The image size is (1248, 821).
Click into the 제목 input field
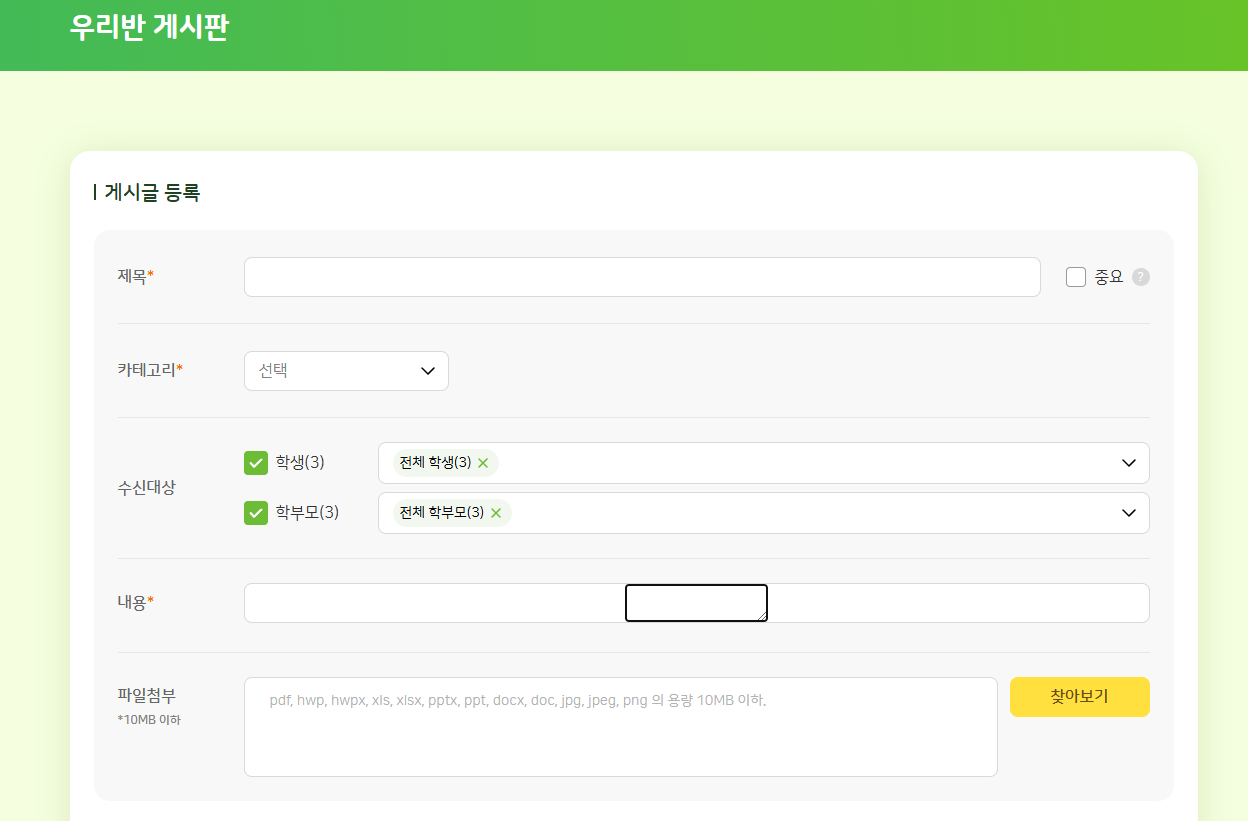[x=641, y=277]
